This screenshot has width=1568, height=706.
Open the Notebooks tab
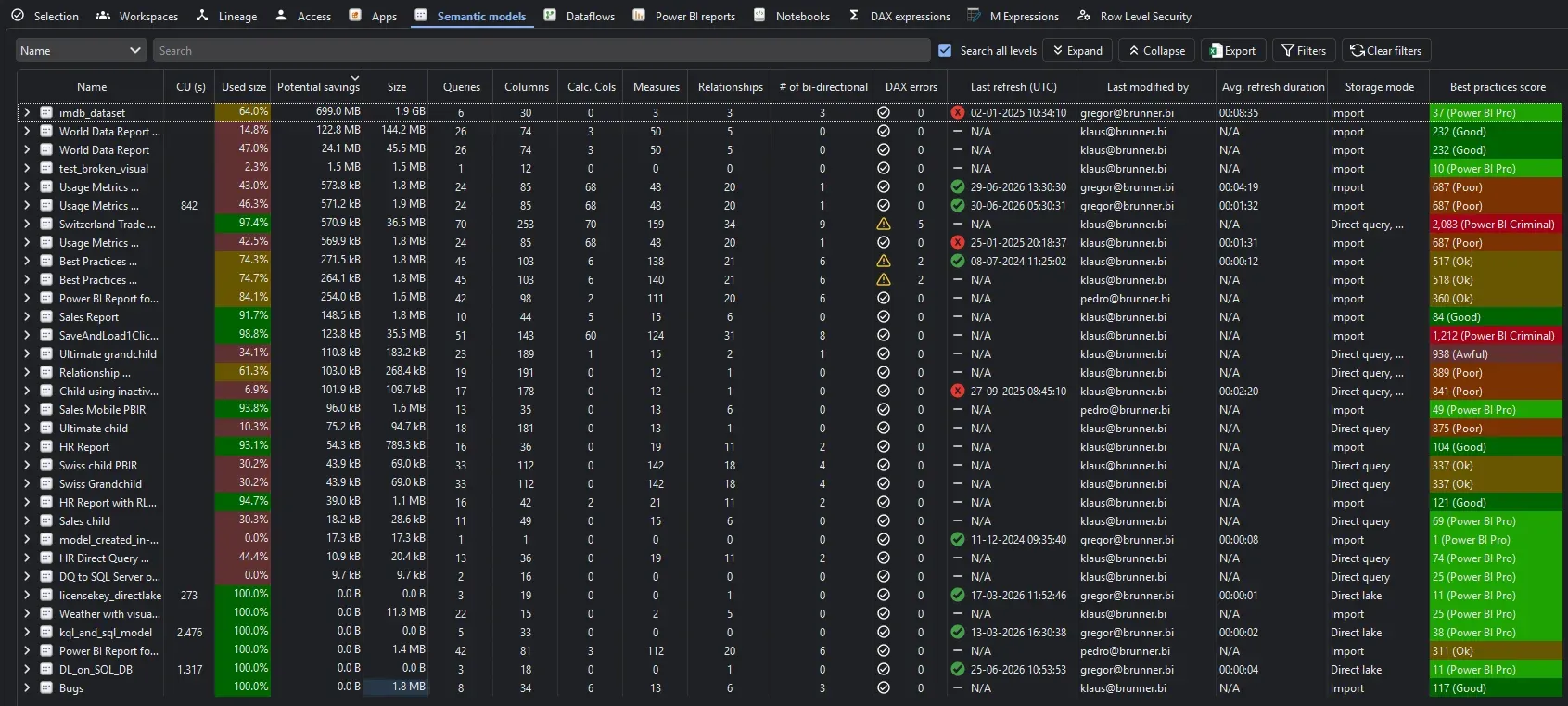click(791, 16)
